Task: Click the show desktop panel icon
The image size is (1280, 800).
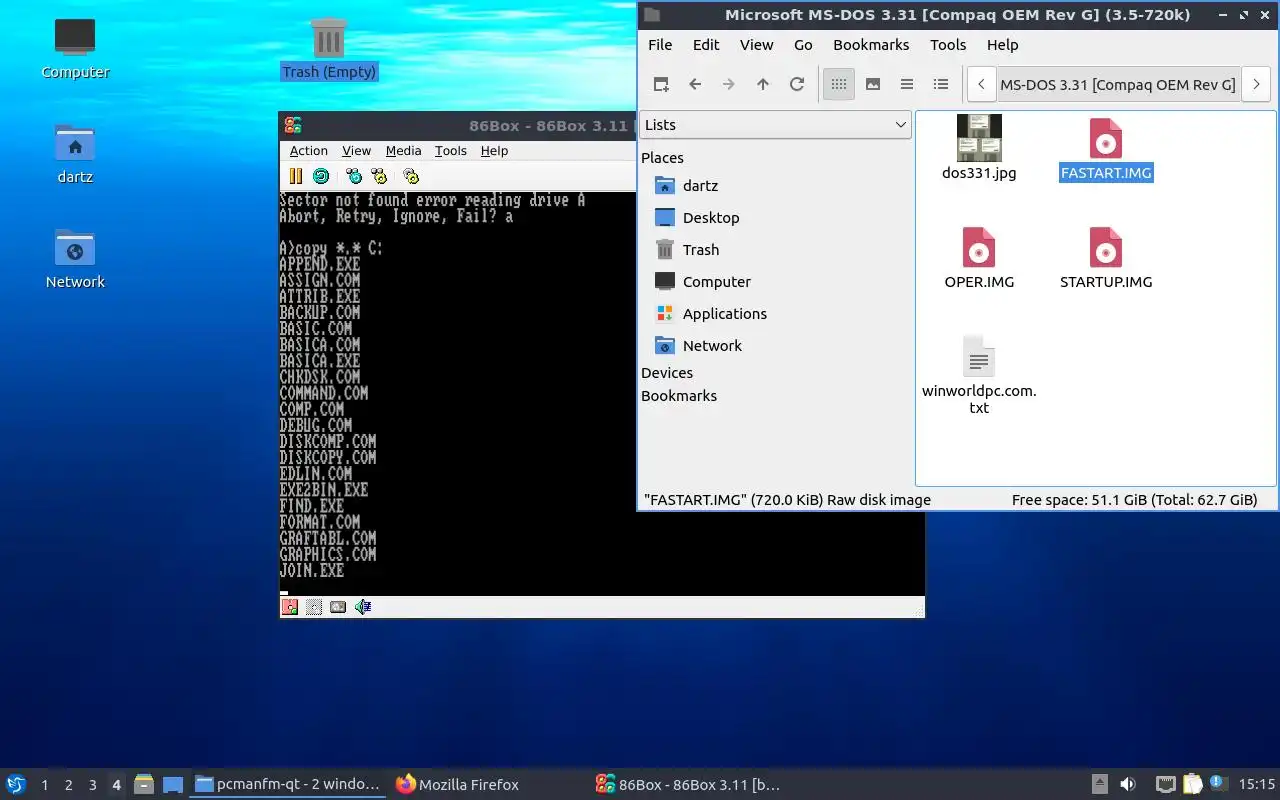Action: point(173,784)
